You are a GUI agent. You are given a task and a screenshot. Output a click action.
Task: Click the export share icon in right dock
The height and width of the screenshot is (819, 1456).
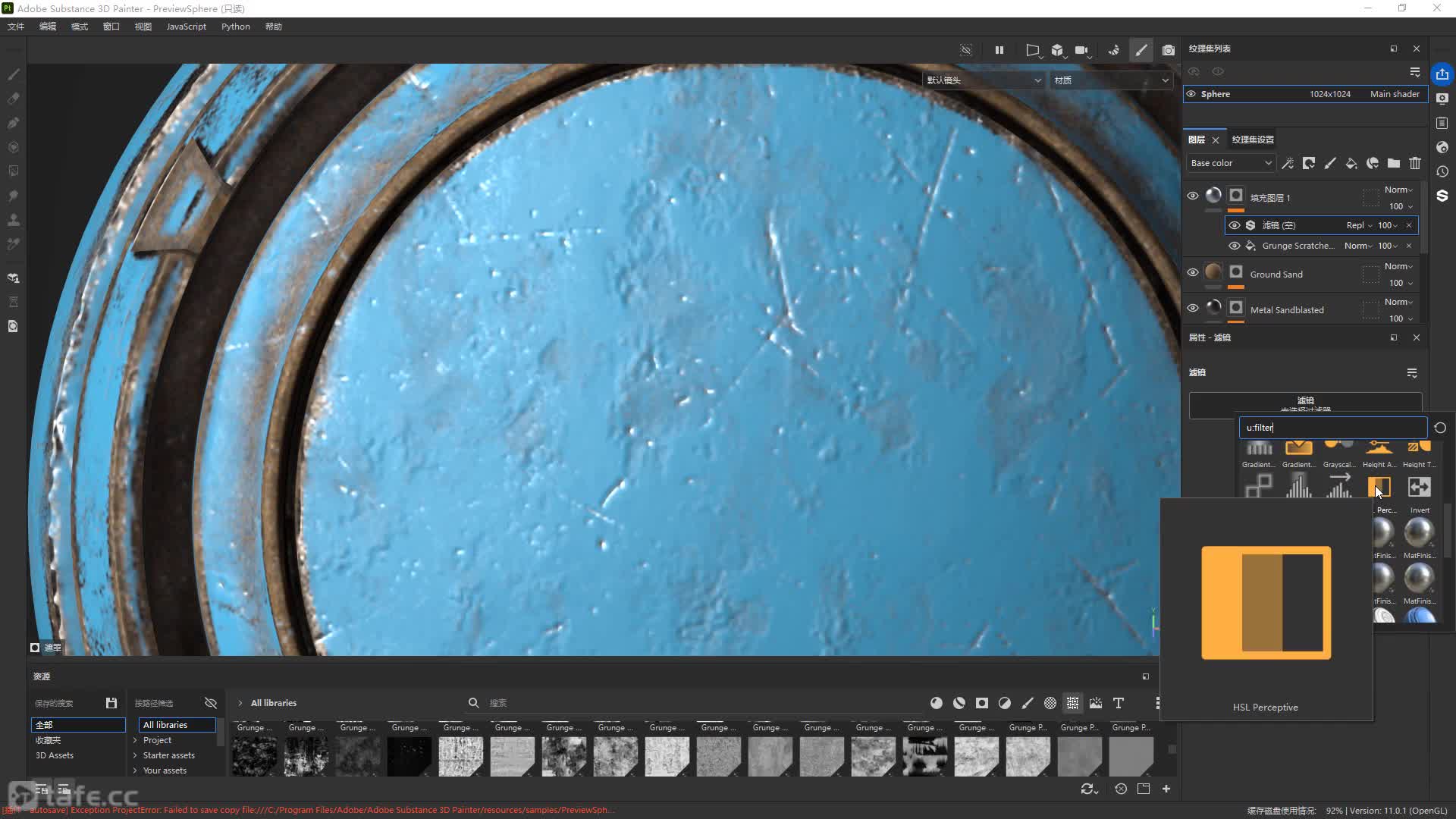point(1442,74)
